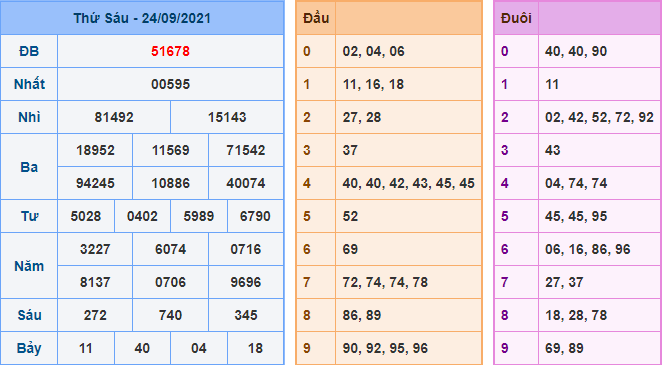Viewport: 662px width, 365px height.
Task: Click the Nhất row label
Action: click(x=29, y=84)
